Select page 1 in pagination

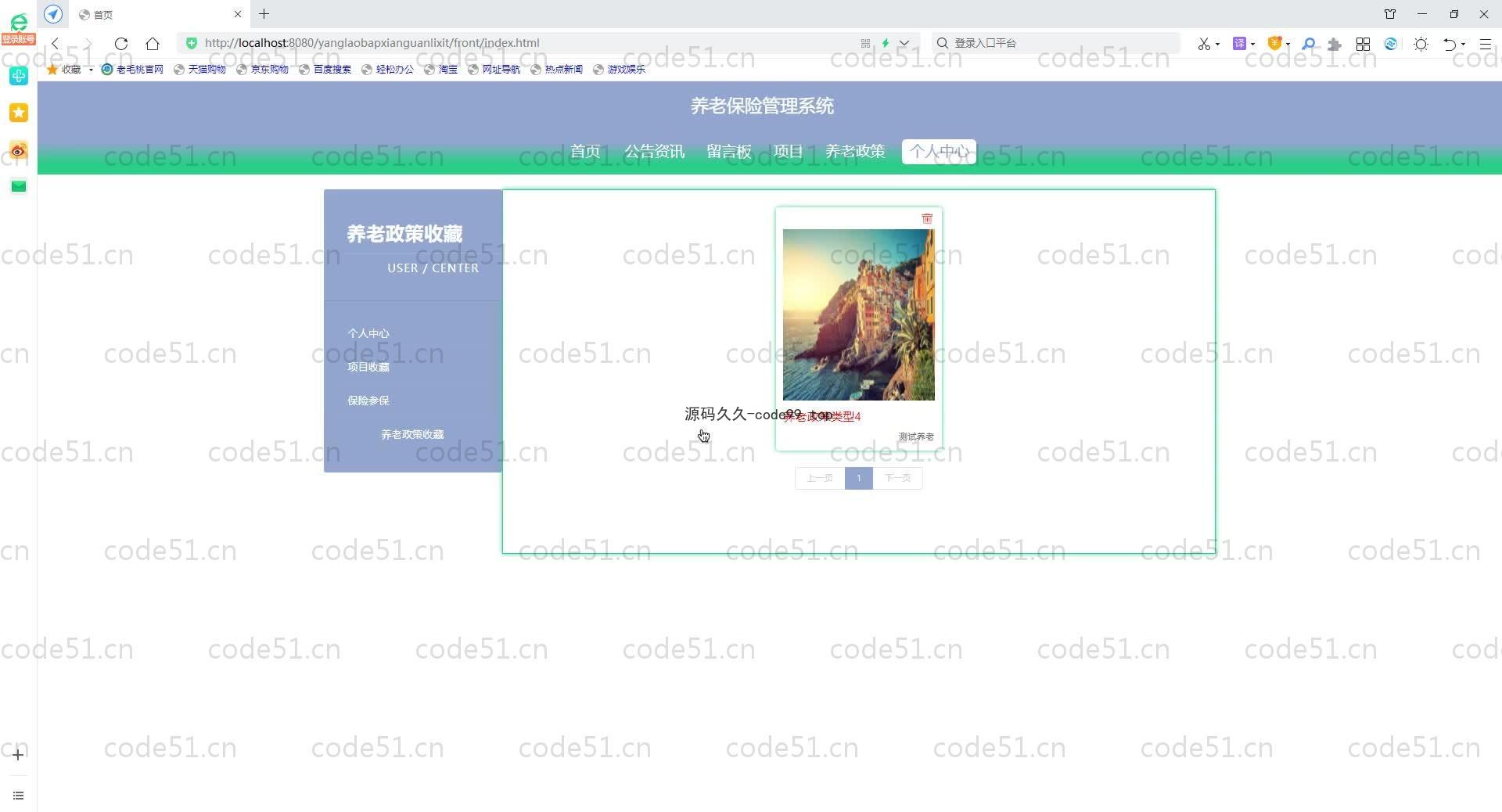pos(858,478)
